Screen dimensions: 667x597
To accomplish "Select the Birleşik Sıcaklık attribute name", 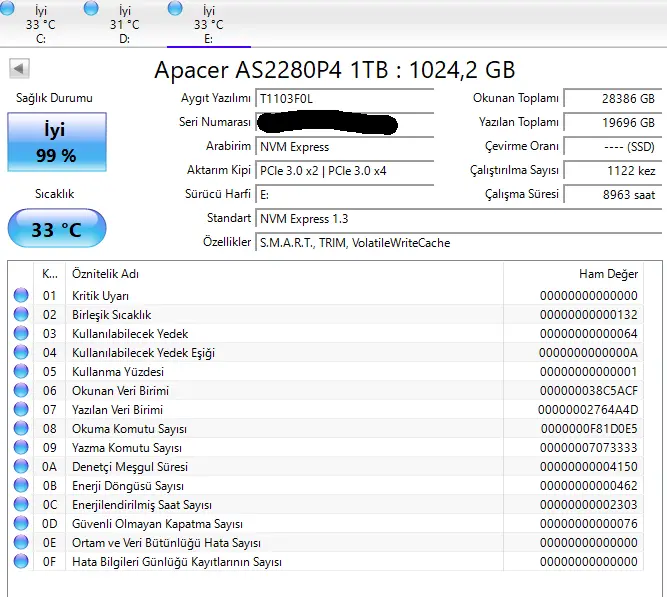I will pyautogui.click(x=111, y=315).
